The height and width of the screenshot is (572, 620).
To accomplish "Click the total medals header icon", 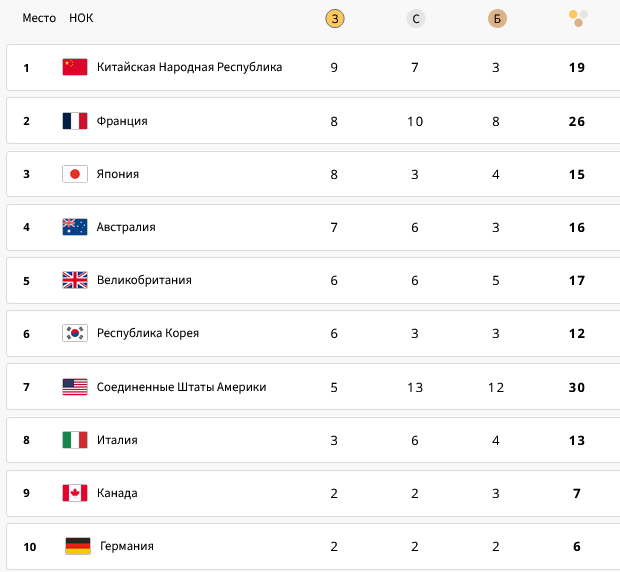I will click(577, 18).
